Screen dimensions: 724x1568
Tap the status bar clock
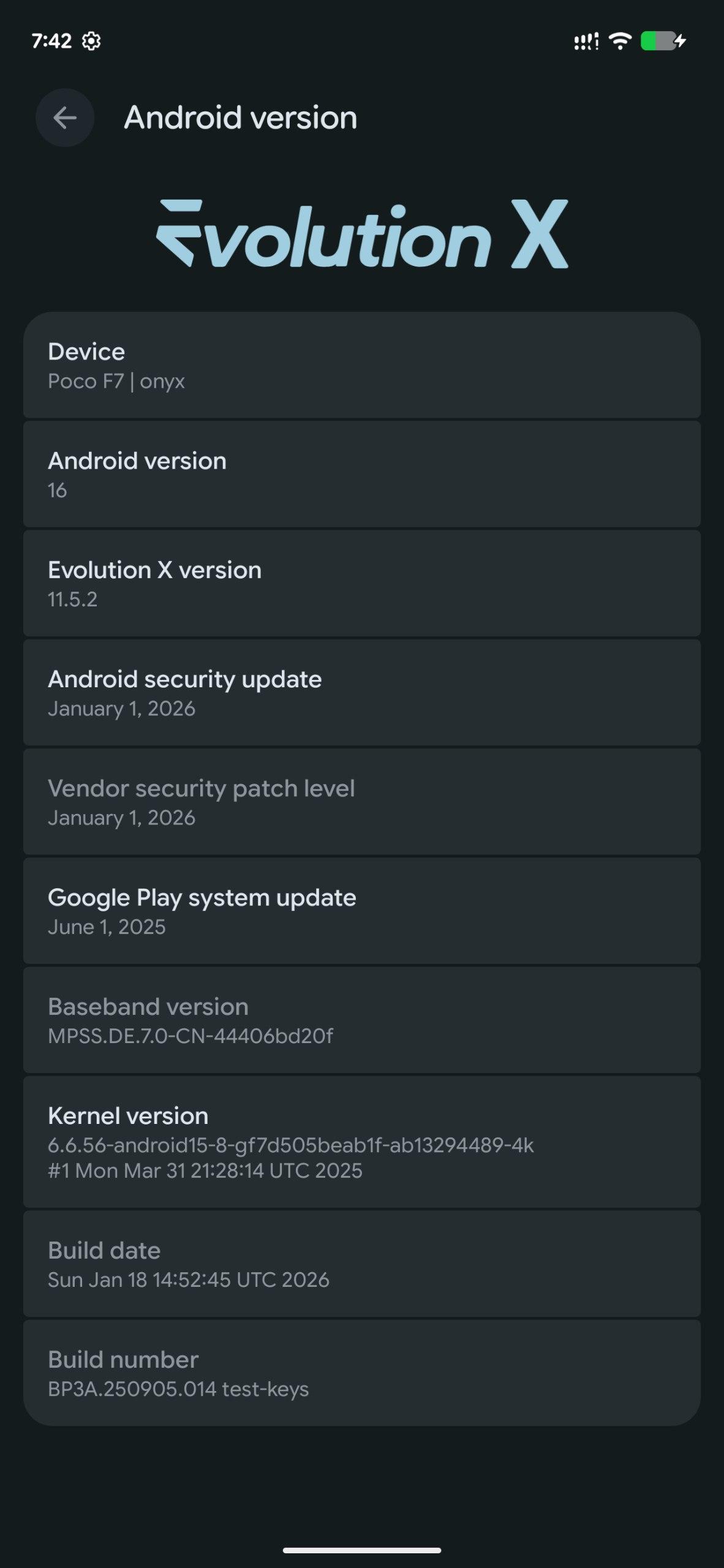coord(51,41)
